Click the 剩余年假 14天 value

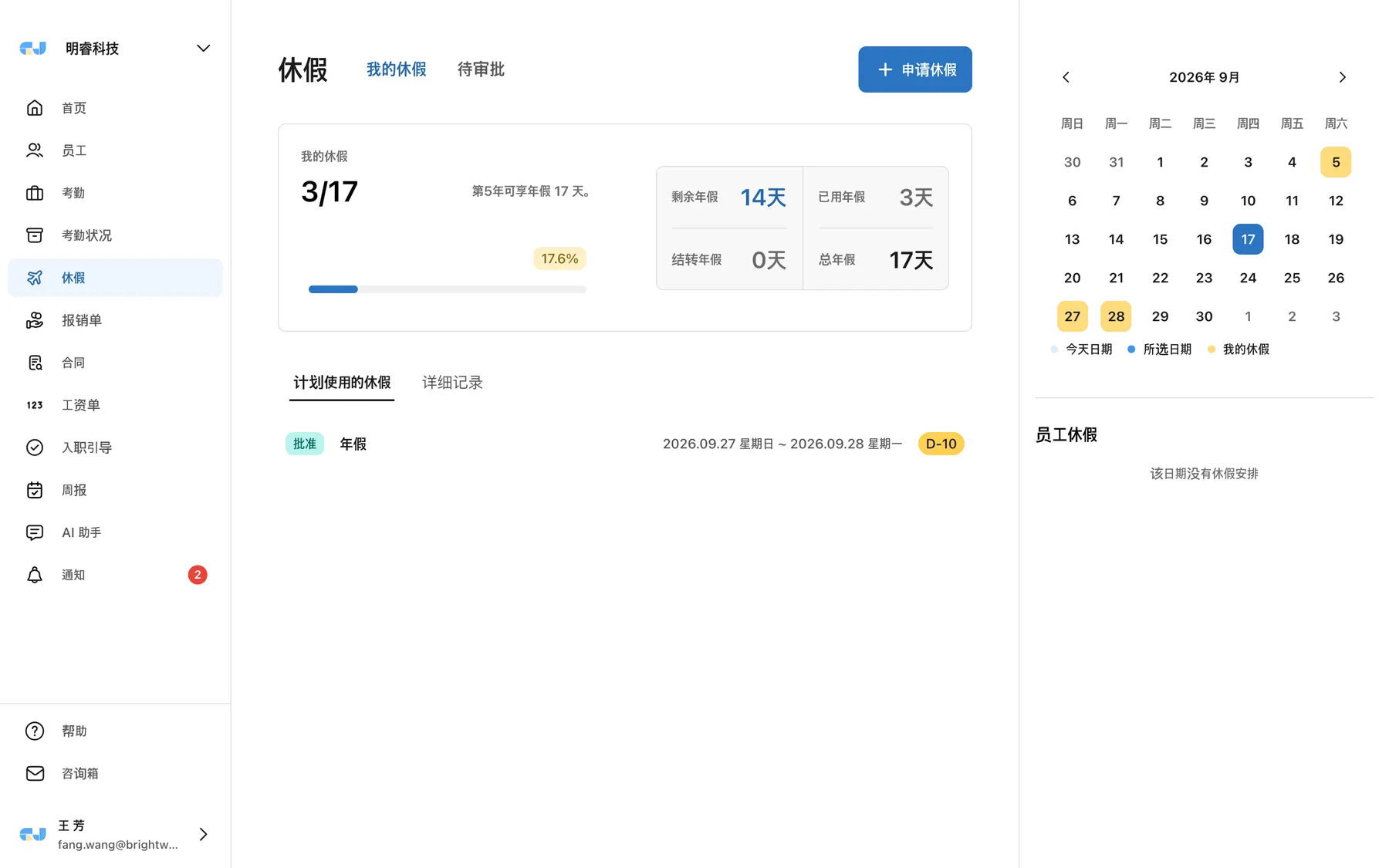[x=763, y=198]
